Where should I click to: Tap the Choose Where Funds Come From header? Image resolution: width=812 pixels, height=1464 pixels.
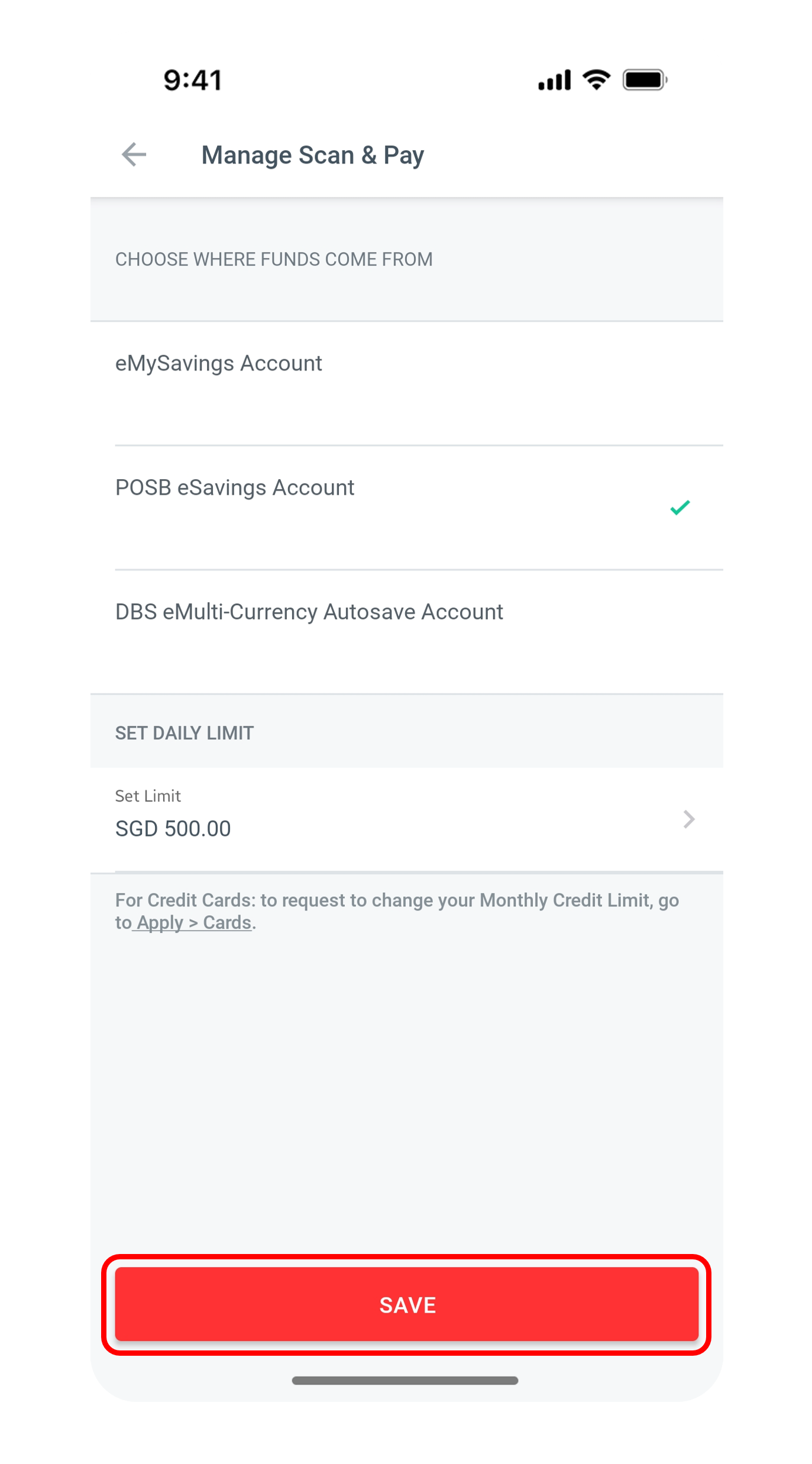coord(274,259)
